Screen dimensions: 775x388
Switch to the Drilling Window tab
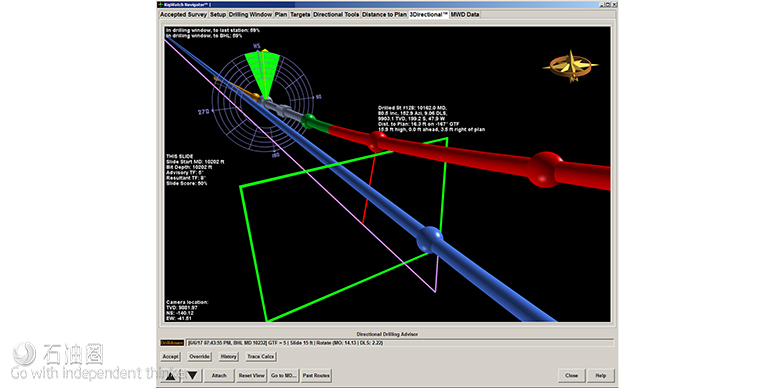(250, 15)
